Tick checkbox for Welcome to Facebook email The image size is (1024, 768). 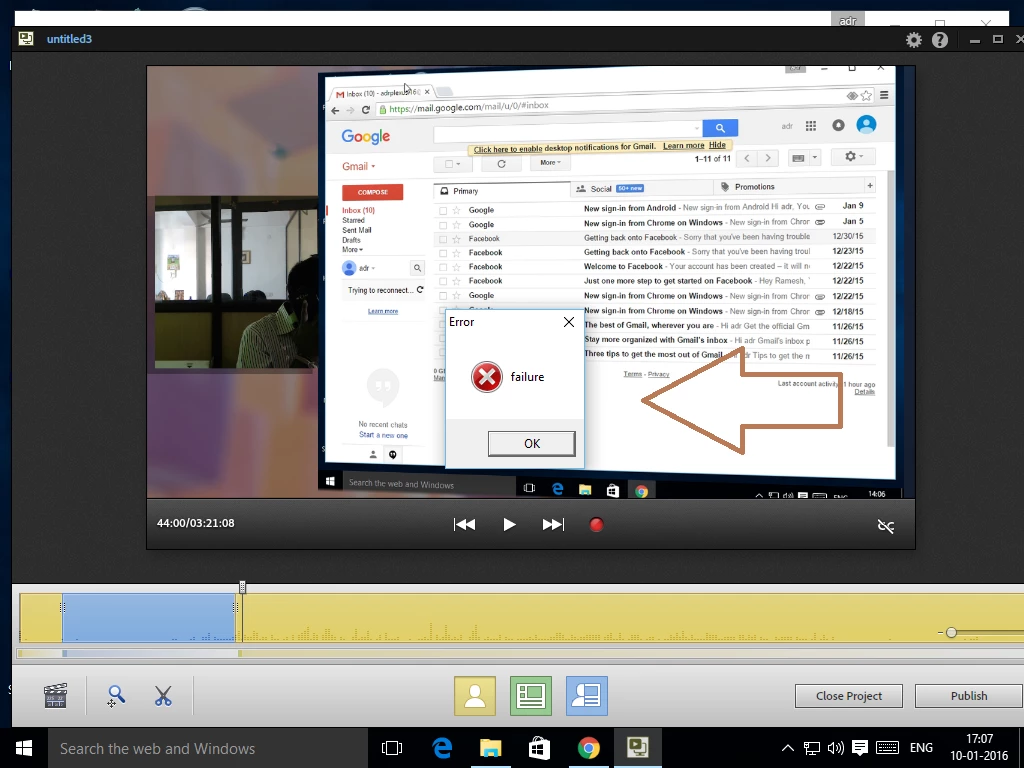pyautogui.click(x=443, y=267)
